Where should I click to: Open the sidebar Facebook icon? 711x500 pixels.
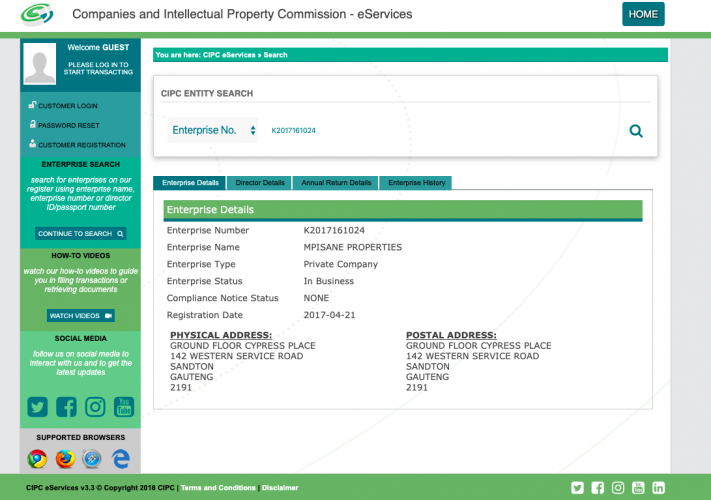(x=66, y=406)
